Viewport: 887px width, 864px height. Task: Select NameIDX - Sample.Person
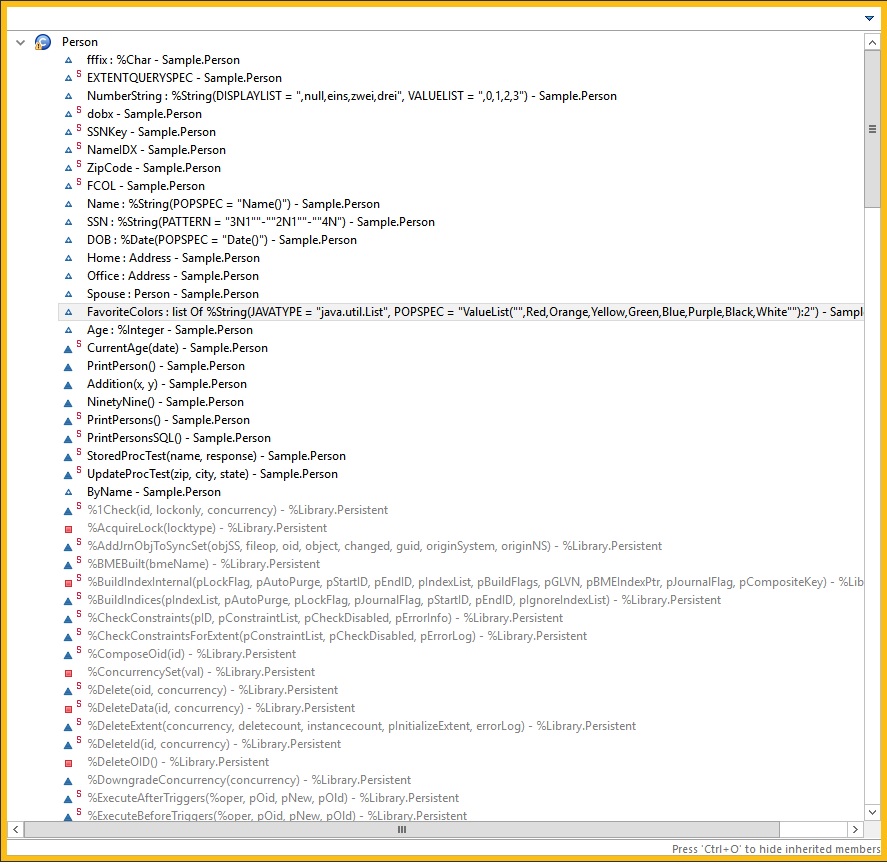(156, 150)
